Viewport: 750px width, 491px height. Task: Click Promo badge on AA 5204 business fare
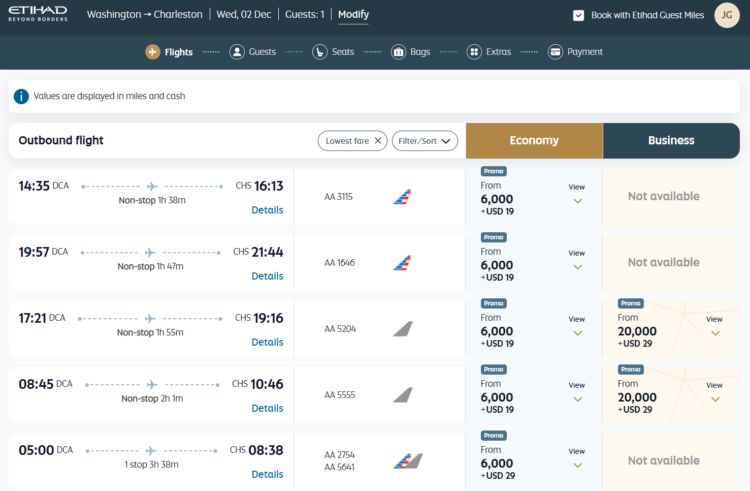630,303
